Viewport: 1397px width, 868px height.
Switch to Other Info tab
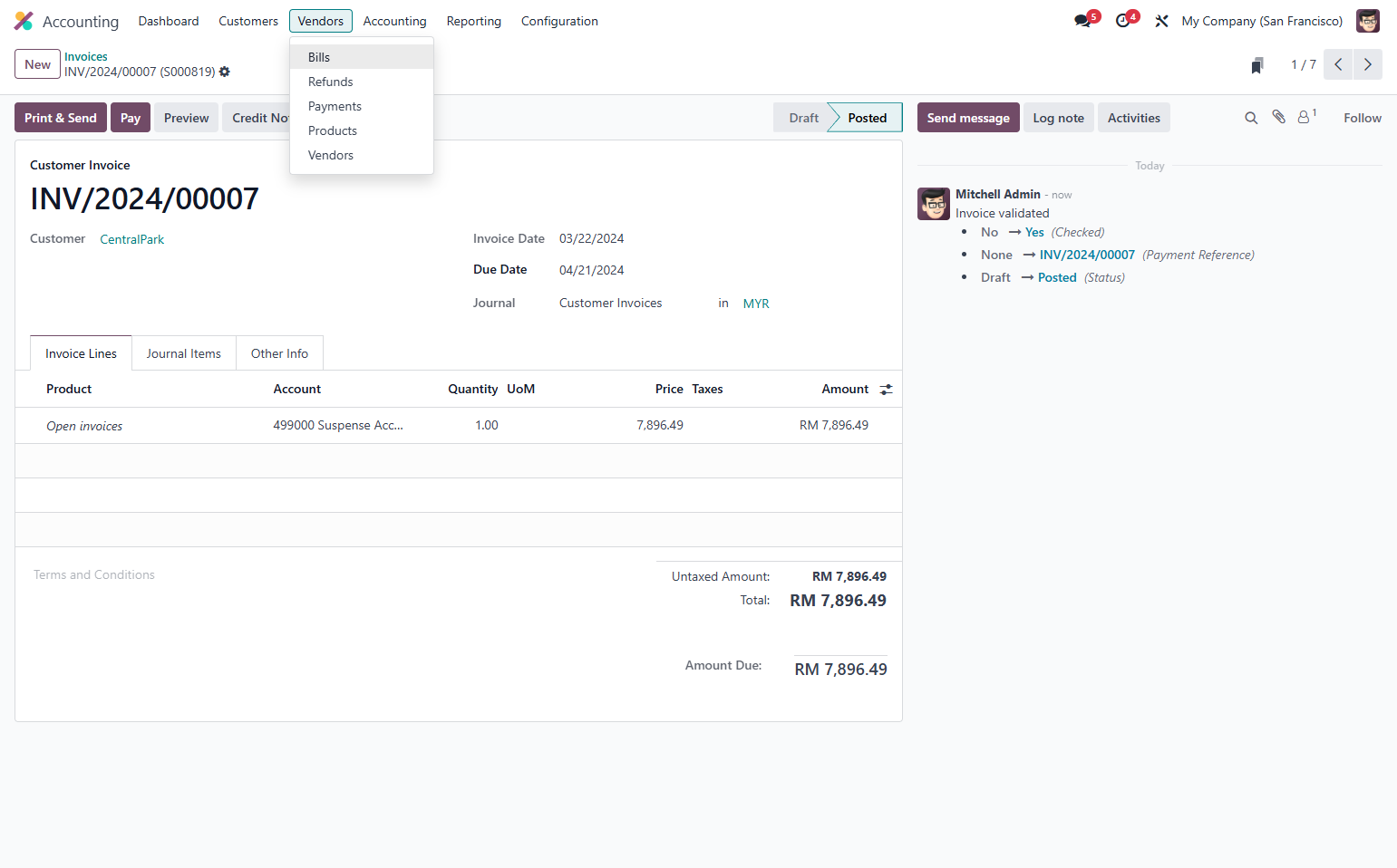tap(279, 353)
